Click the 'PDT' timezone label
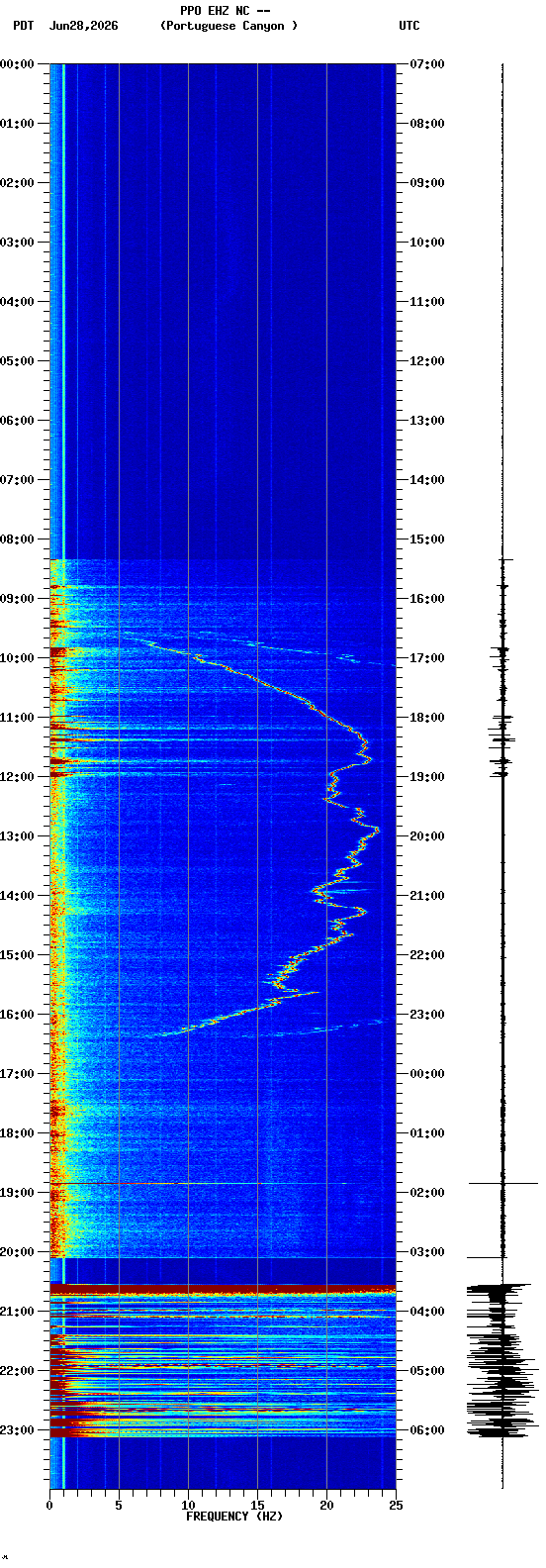 23,26
